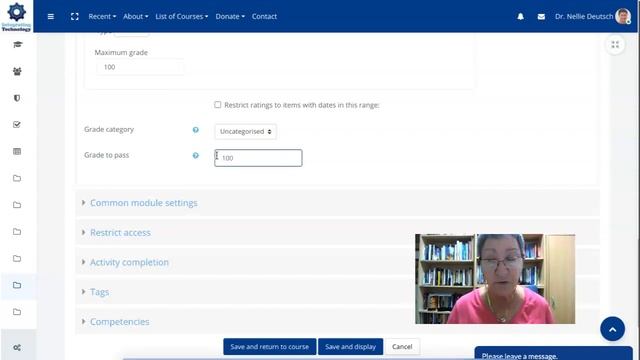The width and height of the screenshot is (640, 360).
Task: Open the notifications bell
Action: [x=520, y=16]
